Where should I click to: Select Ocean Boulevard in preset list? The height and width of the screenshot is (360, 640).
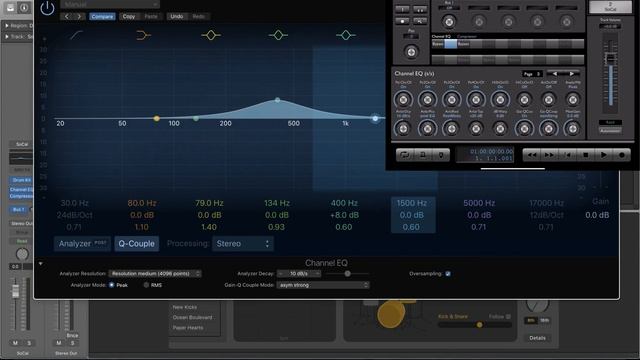(x=192, y=317)
